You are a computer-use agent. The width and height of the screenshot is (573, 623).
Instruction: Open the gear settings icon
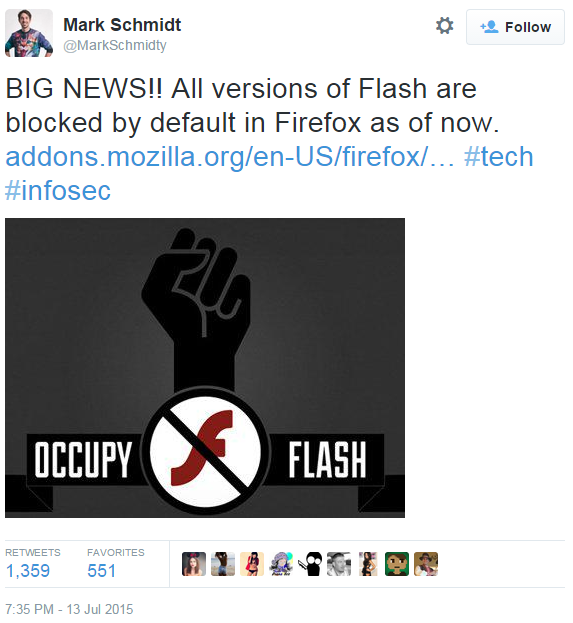(x=444, y=26)
